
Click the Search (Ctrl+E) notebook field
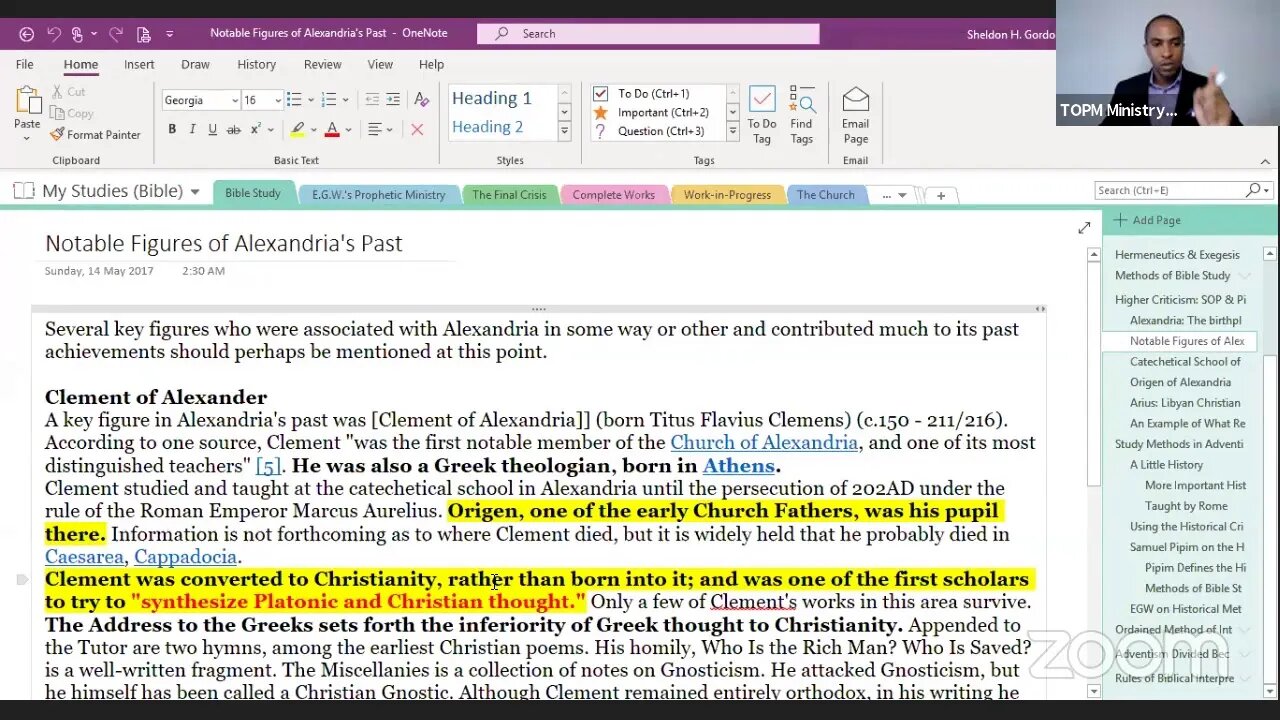point(1183,190)
